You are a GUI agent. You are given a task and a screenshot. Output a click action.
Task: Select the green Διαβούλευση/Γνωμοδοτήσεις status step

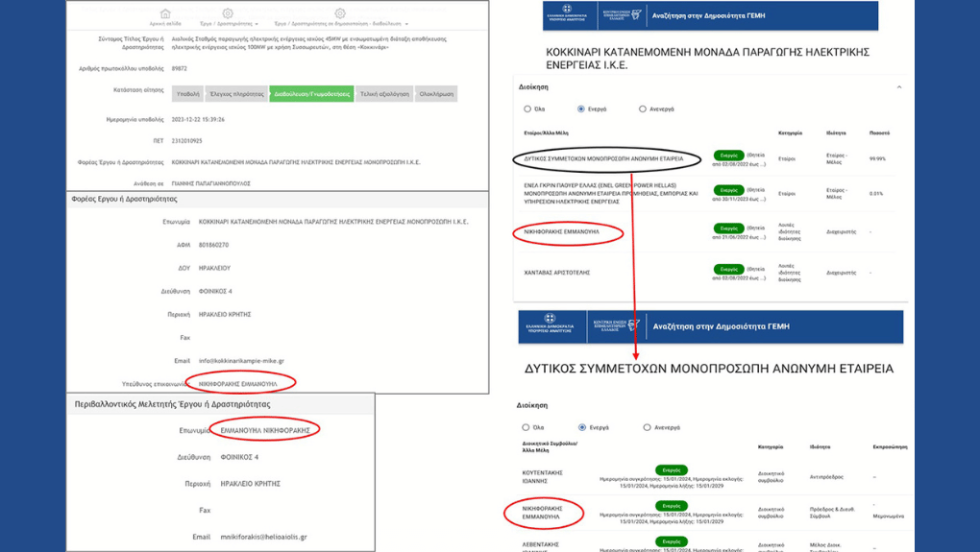point(312,94)
